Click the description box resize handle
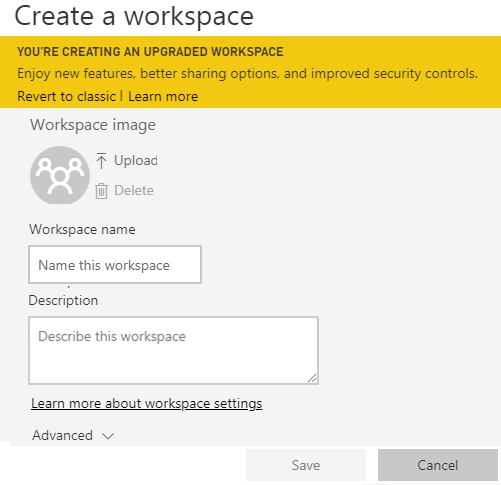The width and height of the screenshot is (501, 485). pos(312,378)
